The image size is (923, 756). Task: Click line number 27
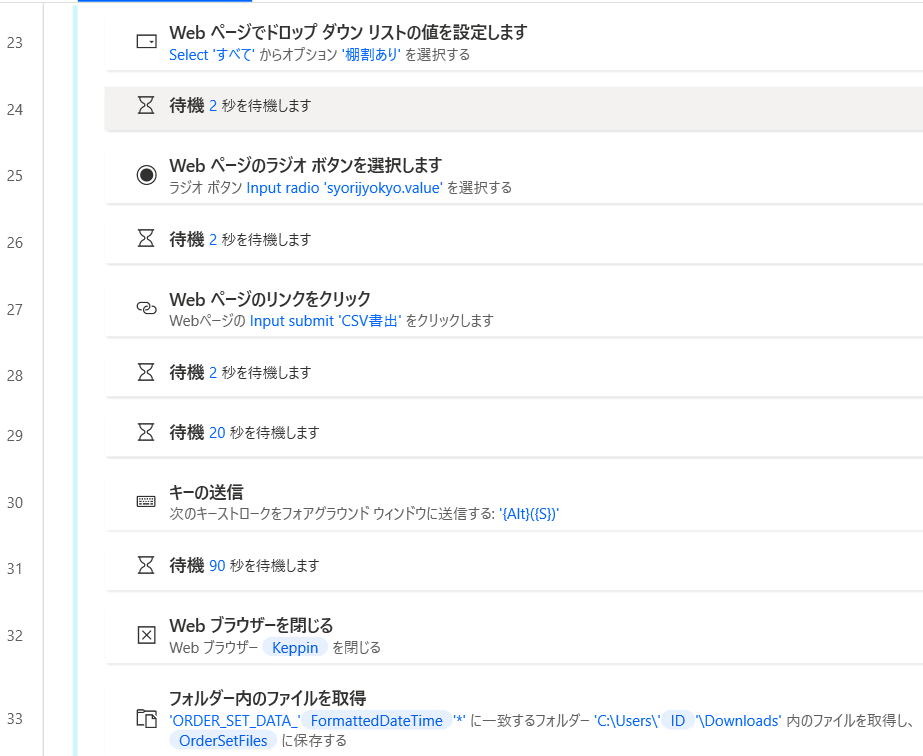click(15, 310)
